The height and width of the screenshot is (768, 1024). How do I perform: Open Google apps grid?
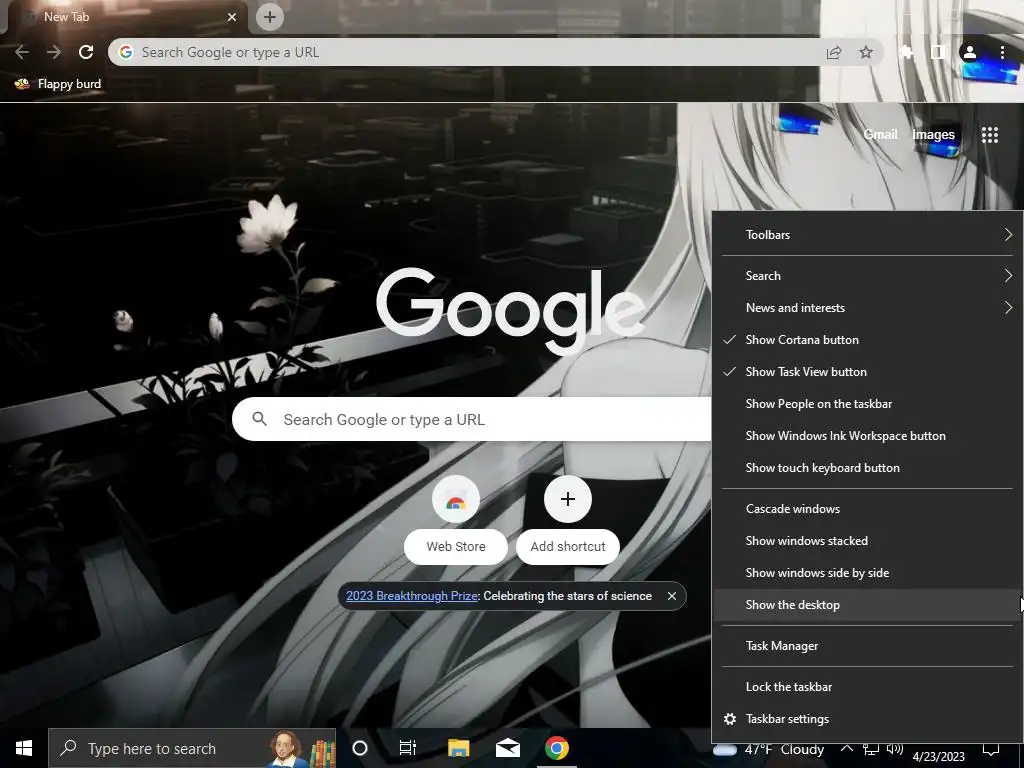pos(990,135)
